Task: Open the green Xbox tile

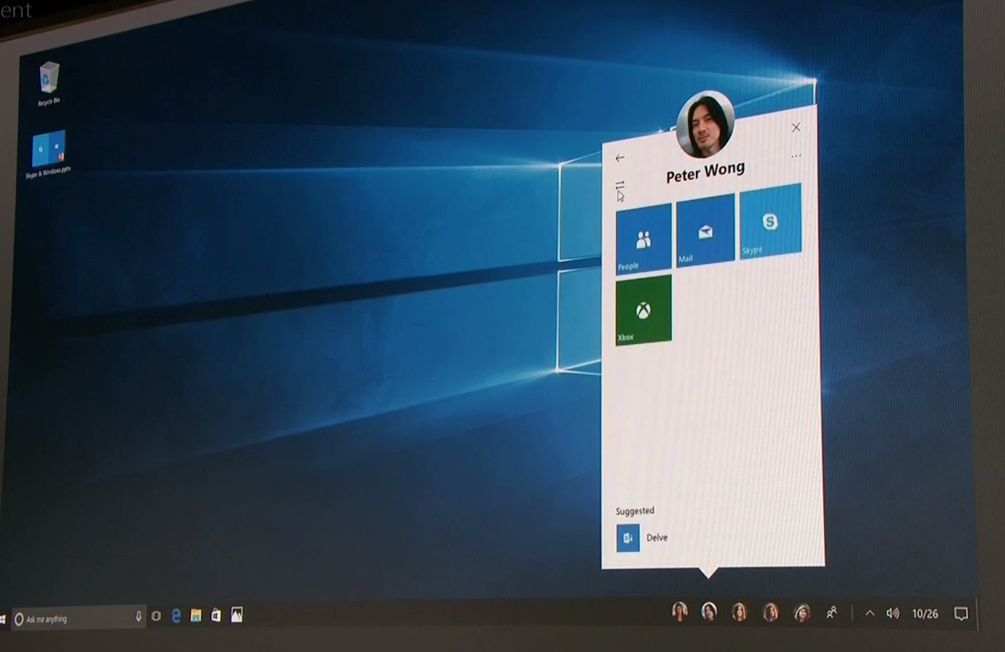Action: [644, 310]
